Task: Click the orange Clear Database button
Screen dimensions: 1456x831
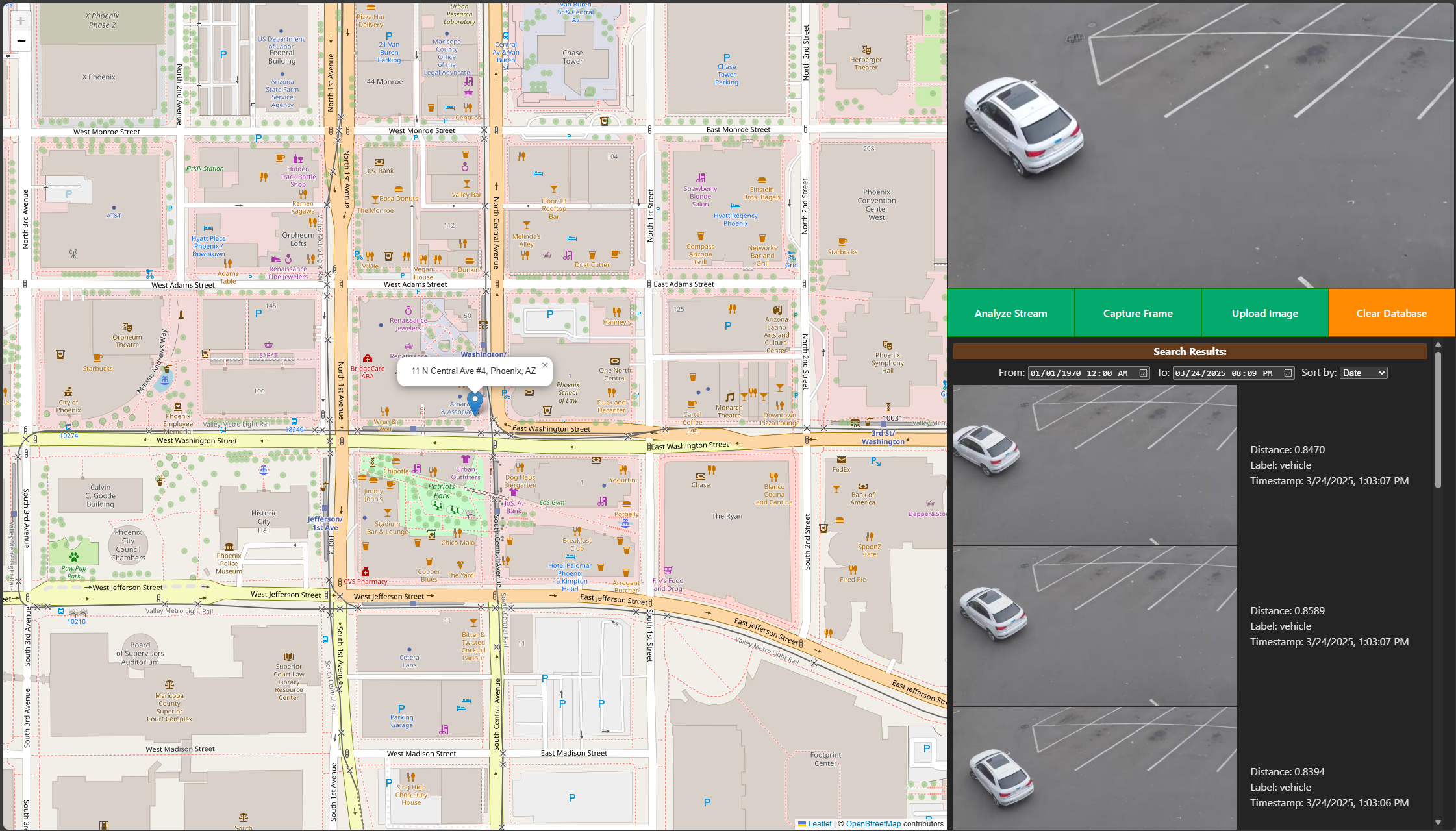Action: (1391, 313)
